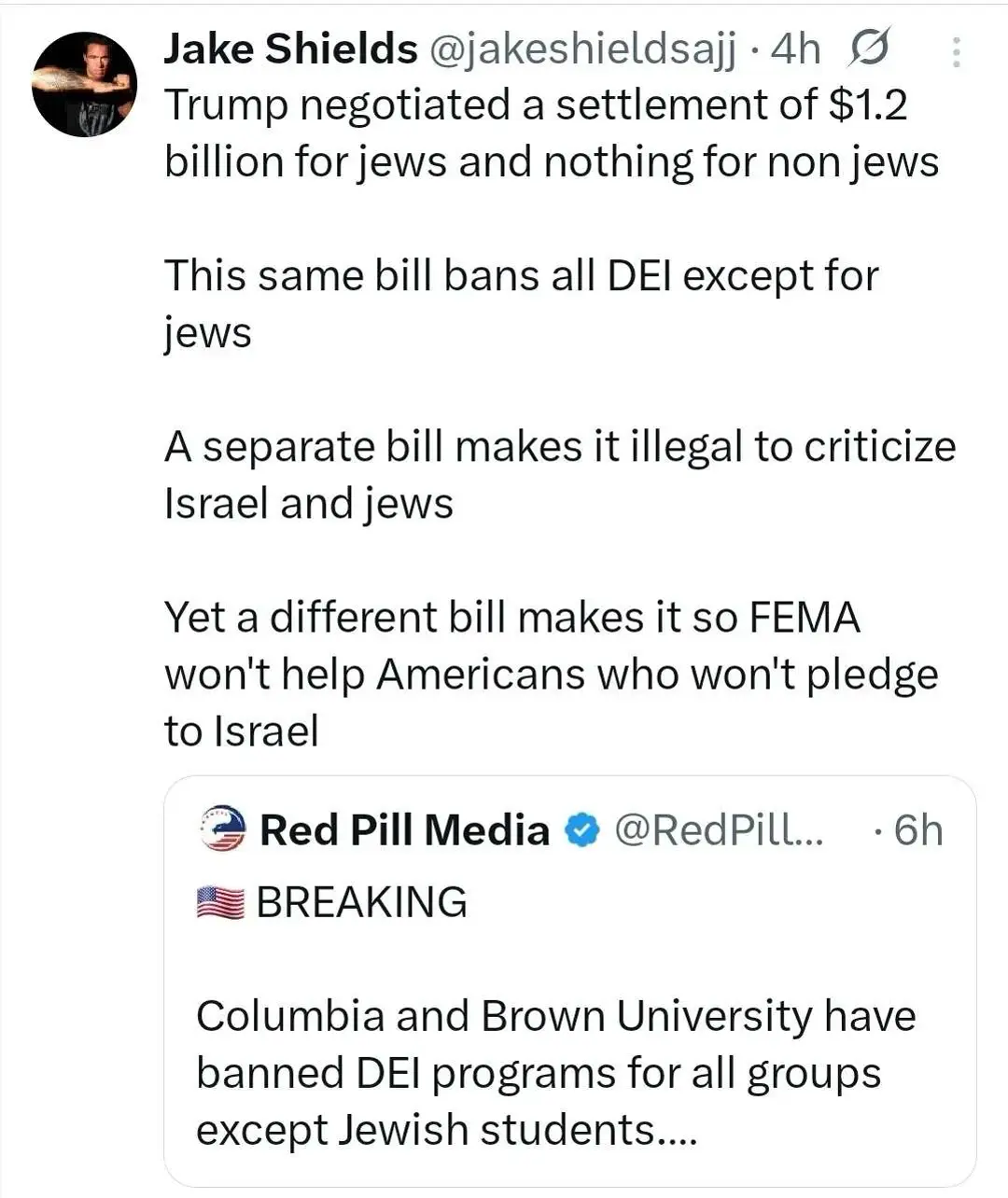Click the Grok slashed-circle icon
Viewport: 1008px width, 1198px height.
(868, 49)
